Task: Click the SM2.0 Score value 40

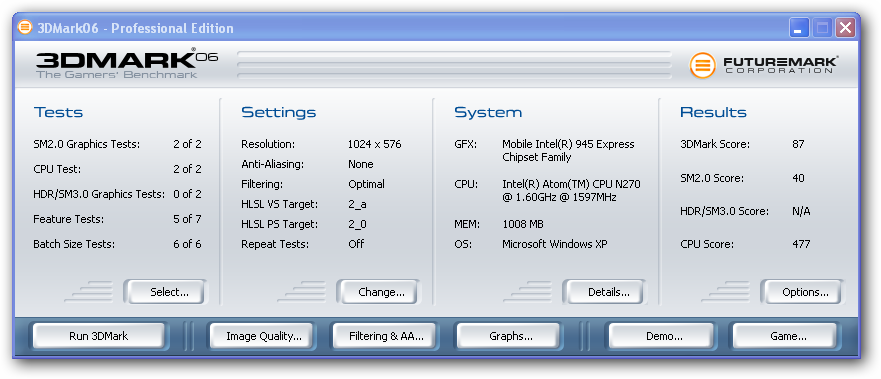Action: coord(798,179)
